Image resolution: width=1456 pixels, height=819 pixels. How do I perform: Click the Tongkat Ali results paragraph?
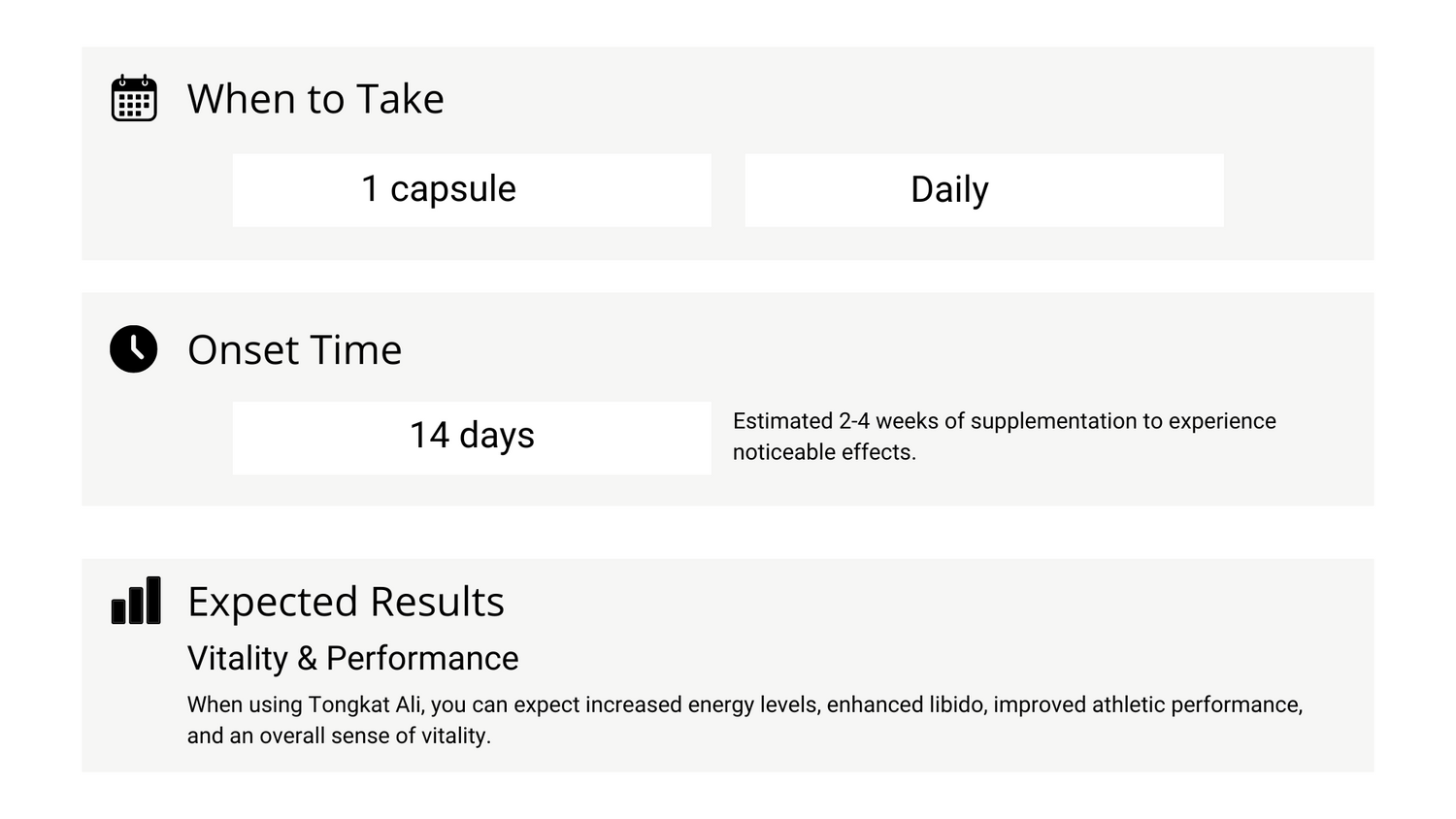(745, 720)
